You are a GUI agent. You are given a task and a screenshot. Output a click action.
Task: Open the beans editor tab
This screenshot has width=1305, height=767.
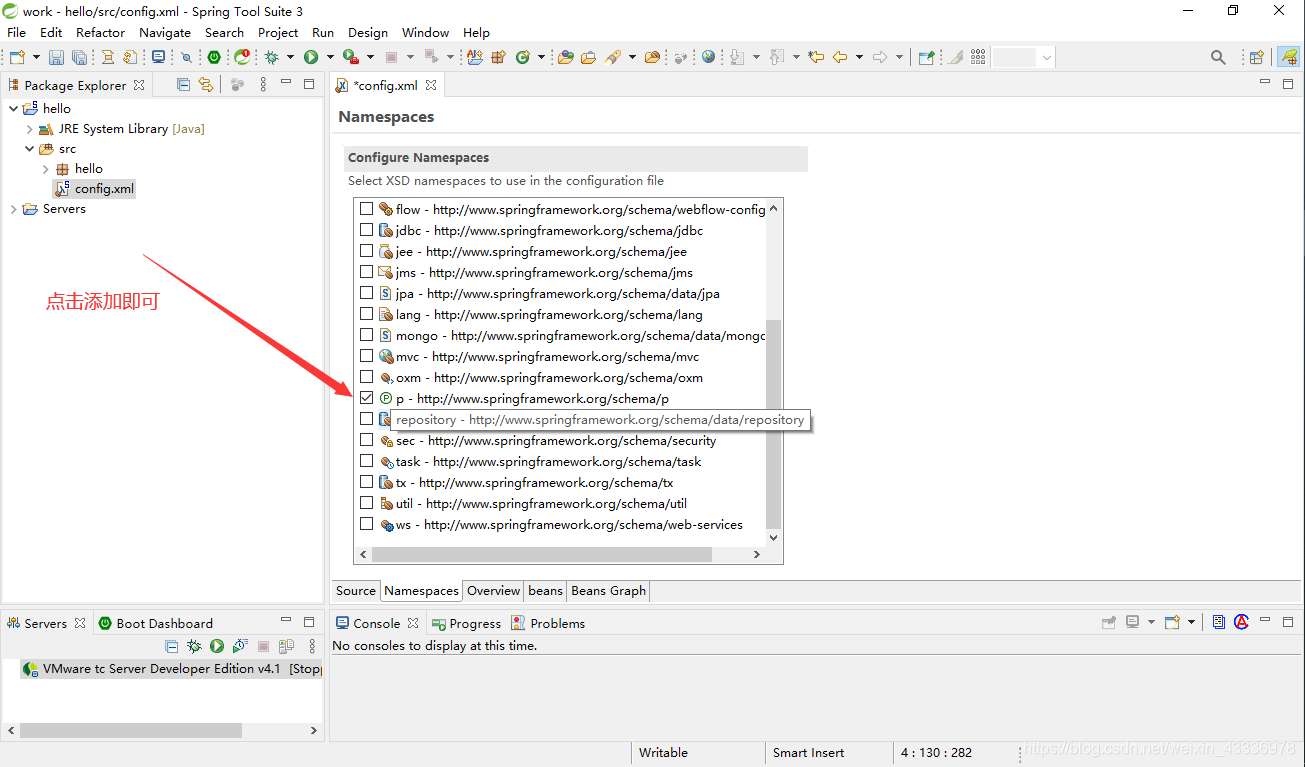pos(545,591)
